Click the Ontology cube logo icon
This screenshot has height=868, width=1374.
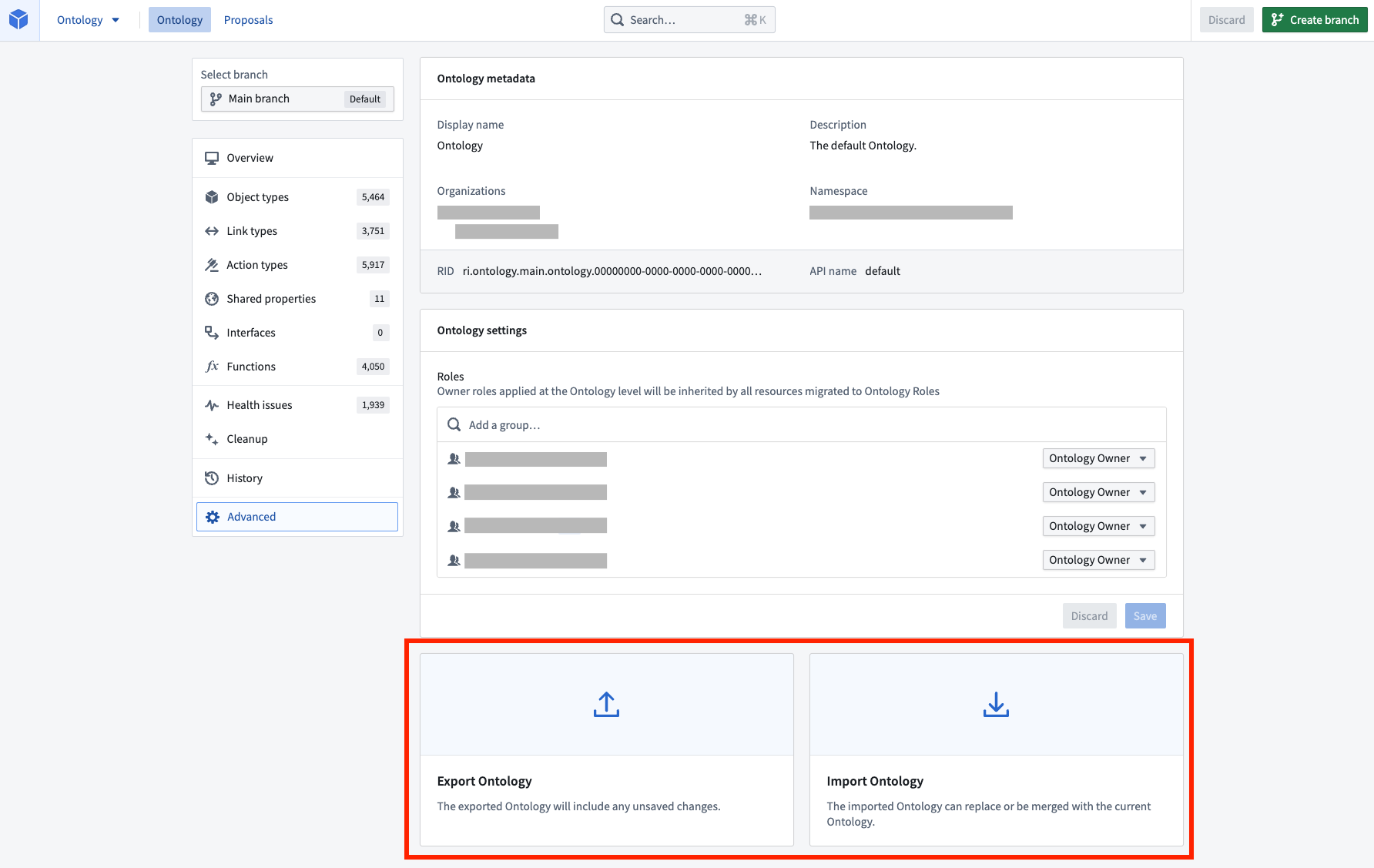tap(18, 20)
